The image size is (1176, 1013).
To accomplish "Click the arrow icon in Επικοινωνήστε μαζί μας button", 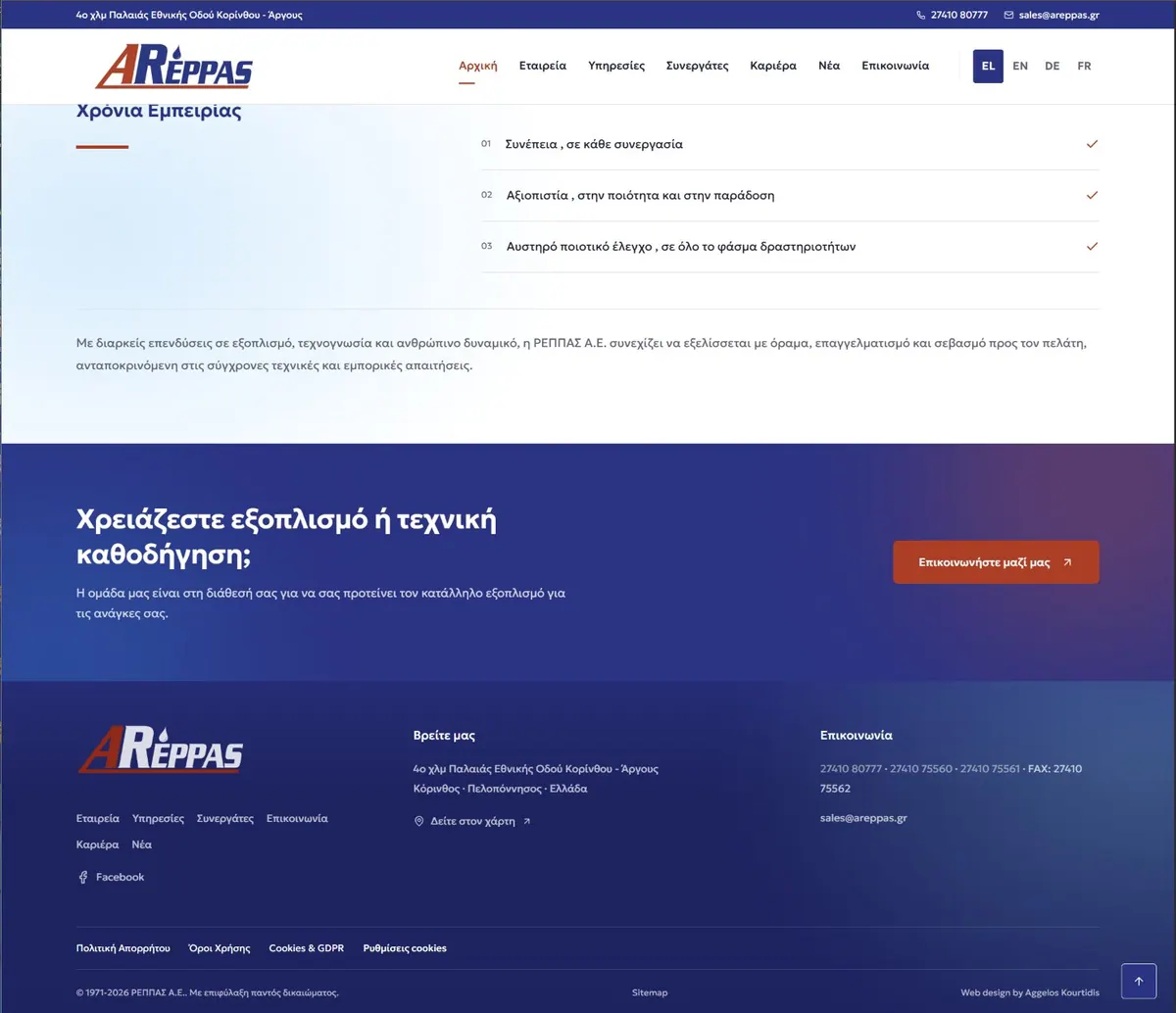I will [1067, 562].
